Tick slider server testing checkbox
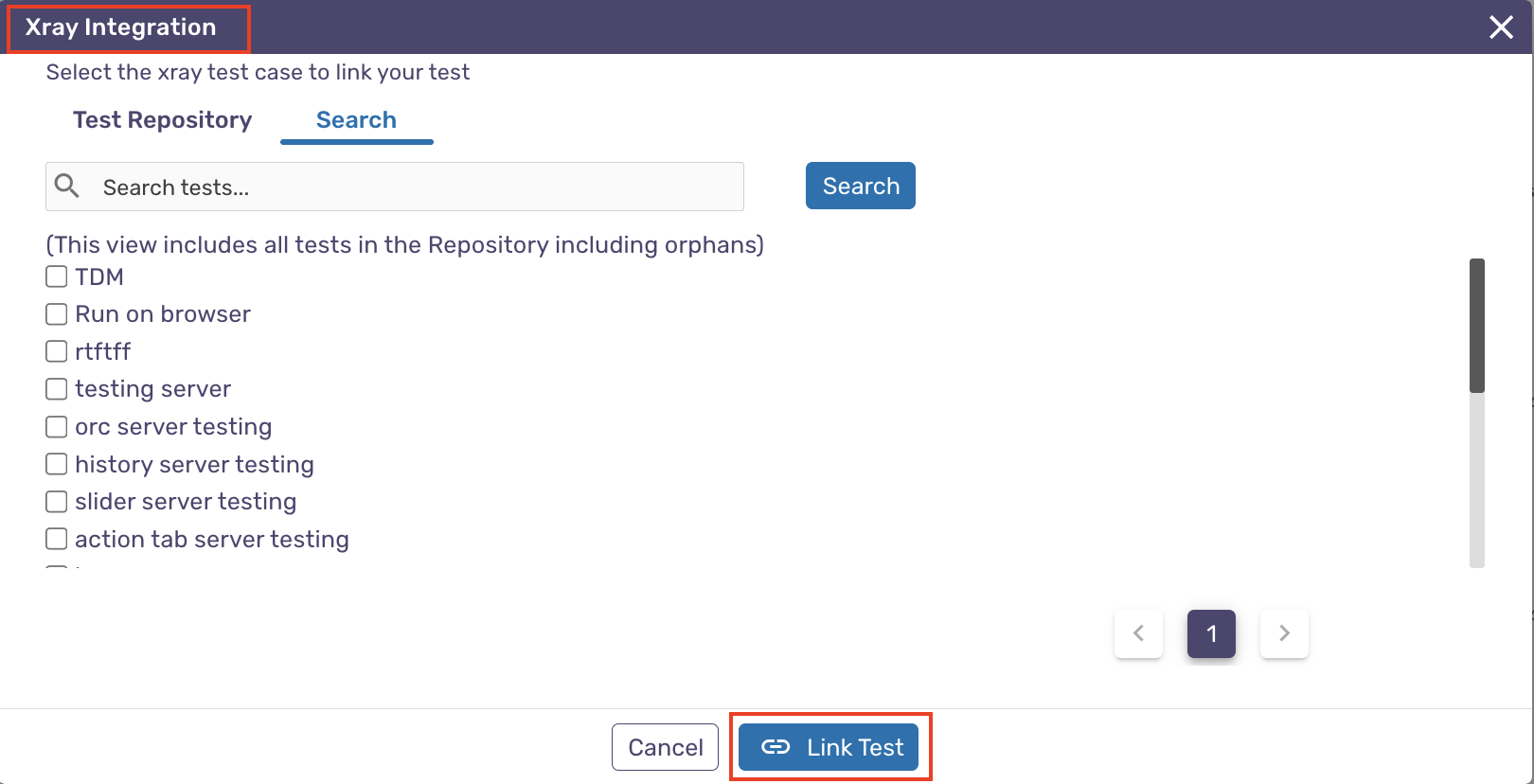 [x=57, y=502]
